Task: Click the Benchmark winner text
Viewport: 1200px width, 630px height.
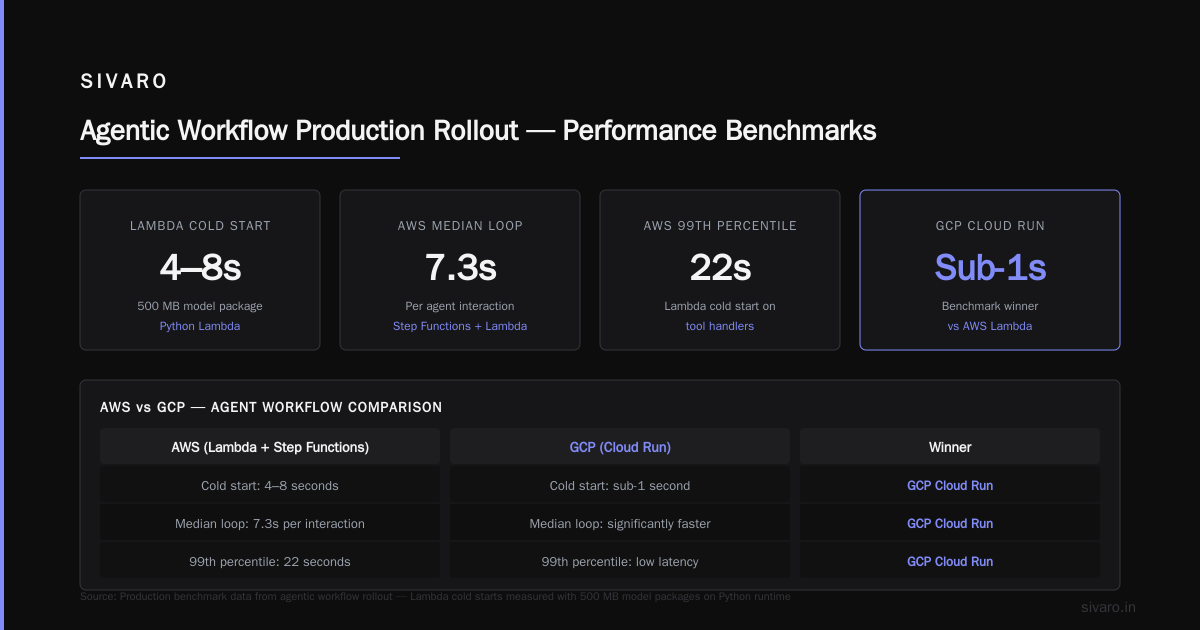Action: pyautogui.click(x=990, y=306)
